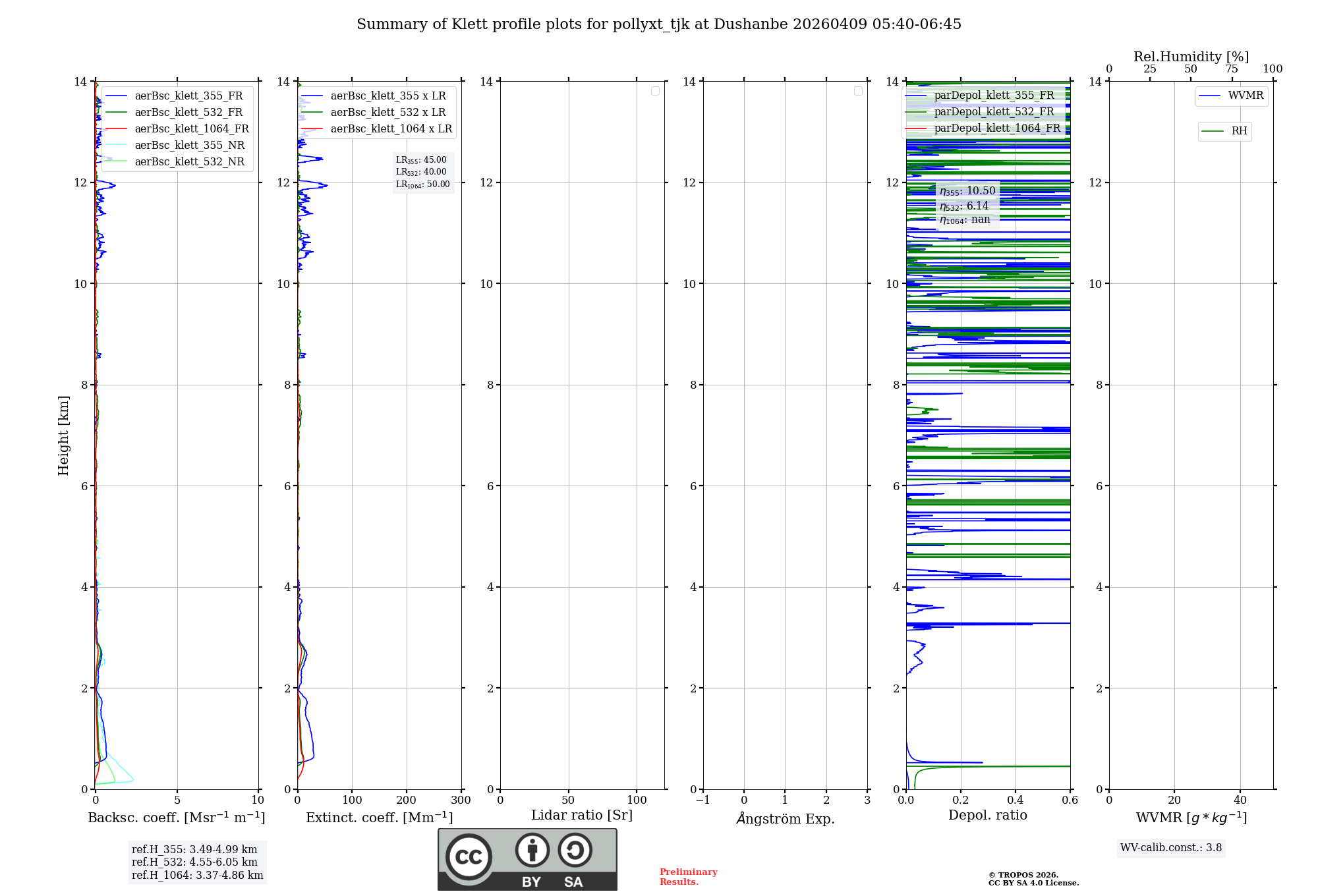Click the BY attribution person icon
The height and width of the screenshot is (896, 1318).
532,850
